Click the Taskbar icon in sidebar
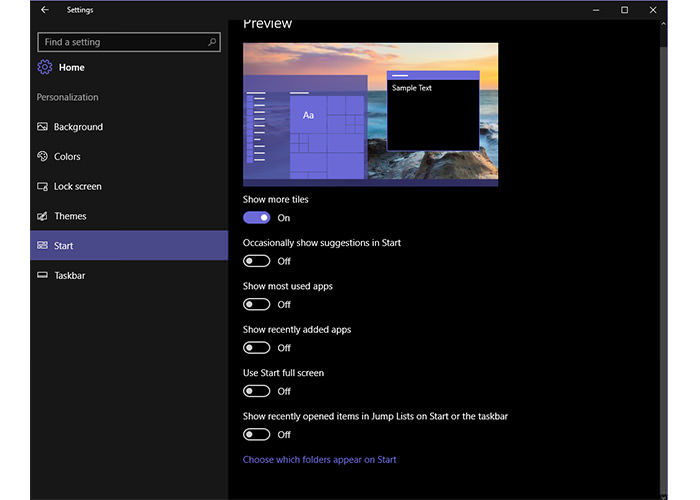Screen dimensions: 700x500 (42, 275)
